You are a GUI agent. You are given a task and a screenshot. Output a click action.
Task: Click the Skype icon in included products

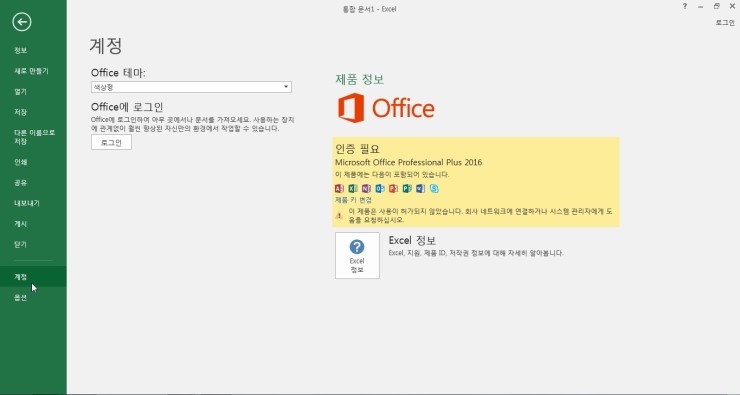434,188
